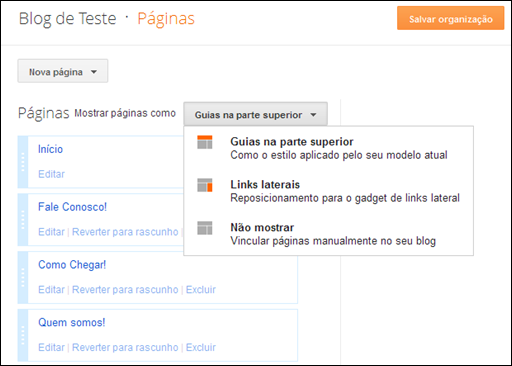Click Editar under Quem somos!
The height and width of the screenshot is (366, 512).
coord(51,347)
